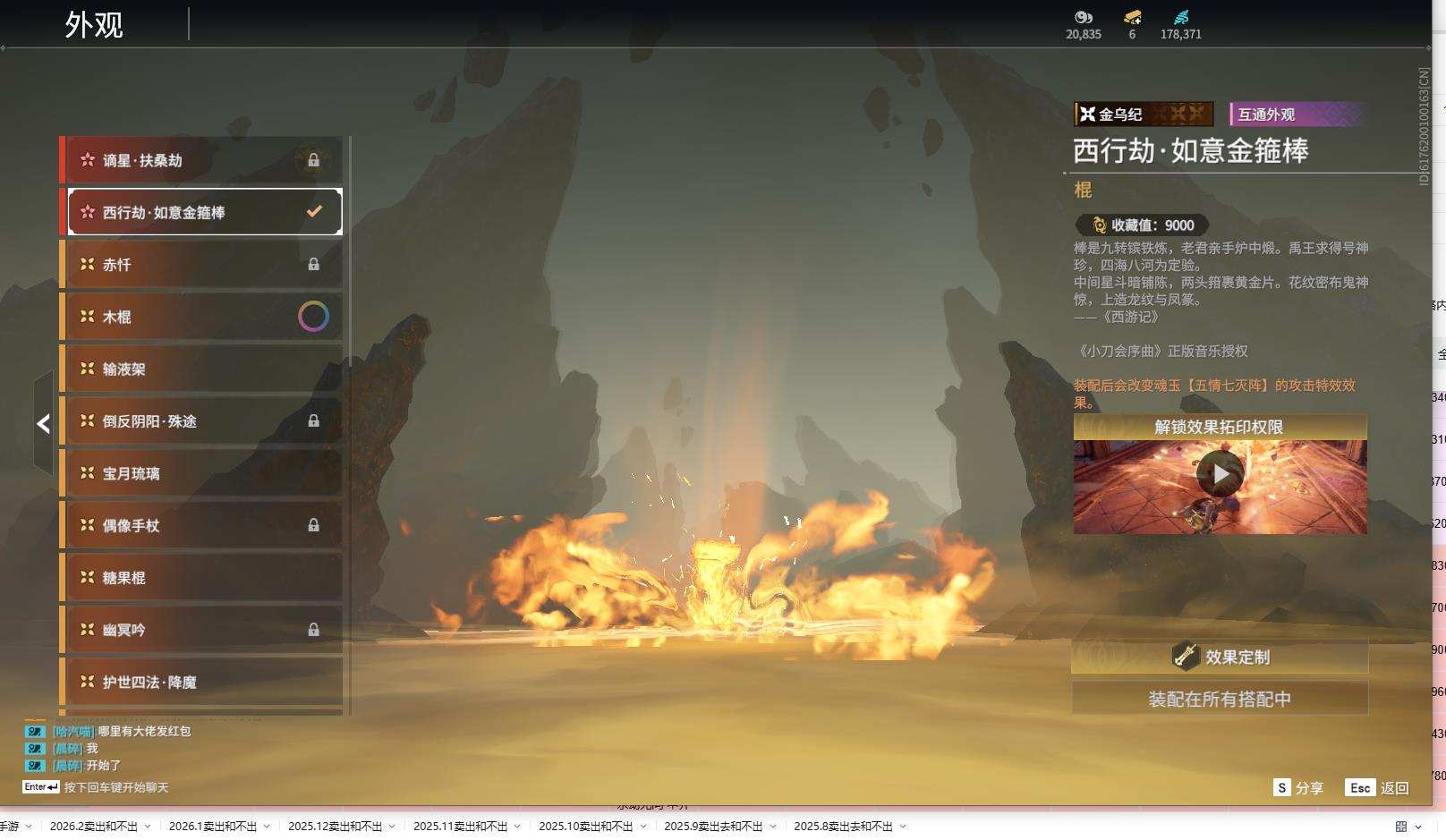1446x840 pixels.
Task: Click the cross icon beside 宝月琉璃
Action: (x=88, y=472)
